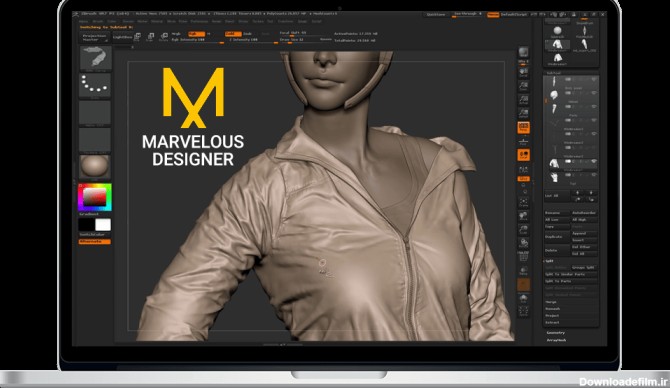The width and height of the screenshot is (670, 388).
Task: Toggle eye on jacket subtool row
Action: pyautogui.click(x=594, y=162)
